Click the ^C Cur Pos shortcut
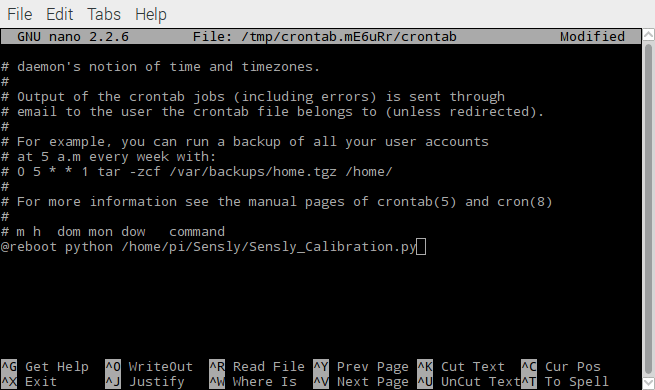Screen dimensions: 655x390 pyautogui.click(x=561, y=367)
